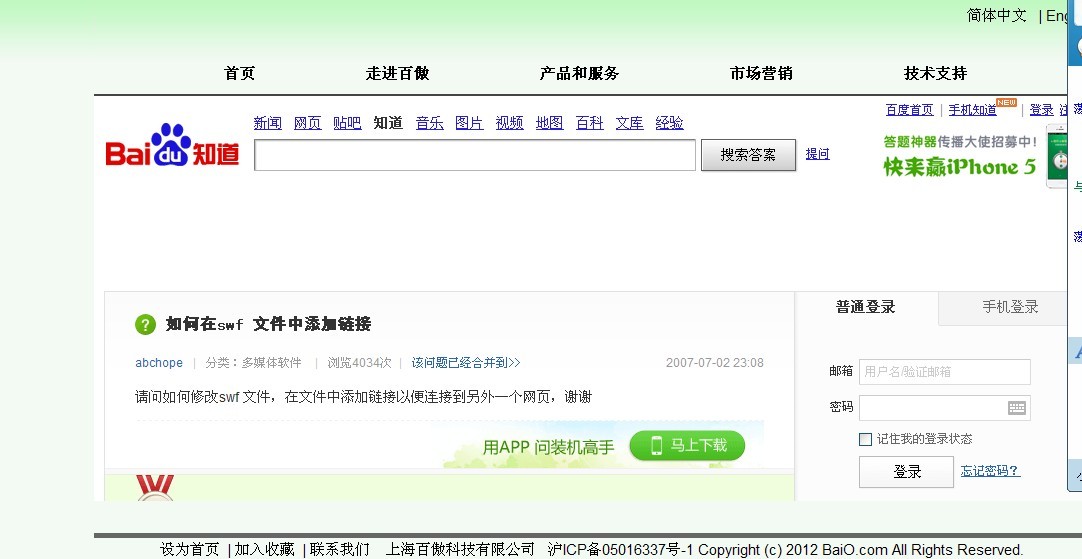Select the 普通登录 tab
Screen dimensions: 1082x559
coord(866,307)
